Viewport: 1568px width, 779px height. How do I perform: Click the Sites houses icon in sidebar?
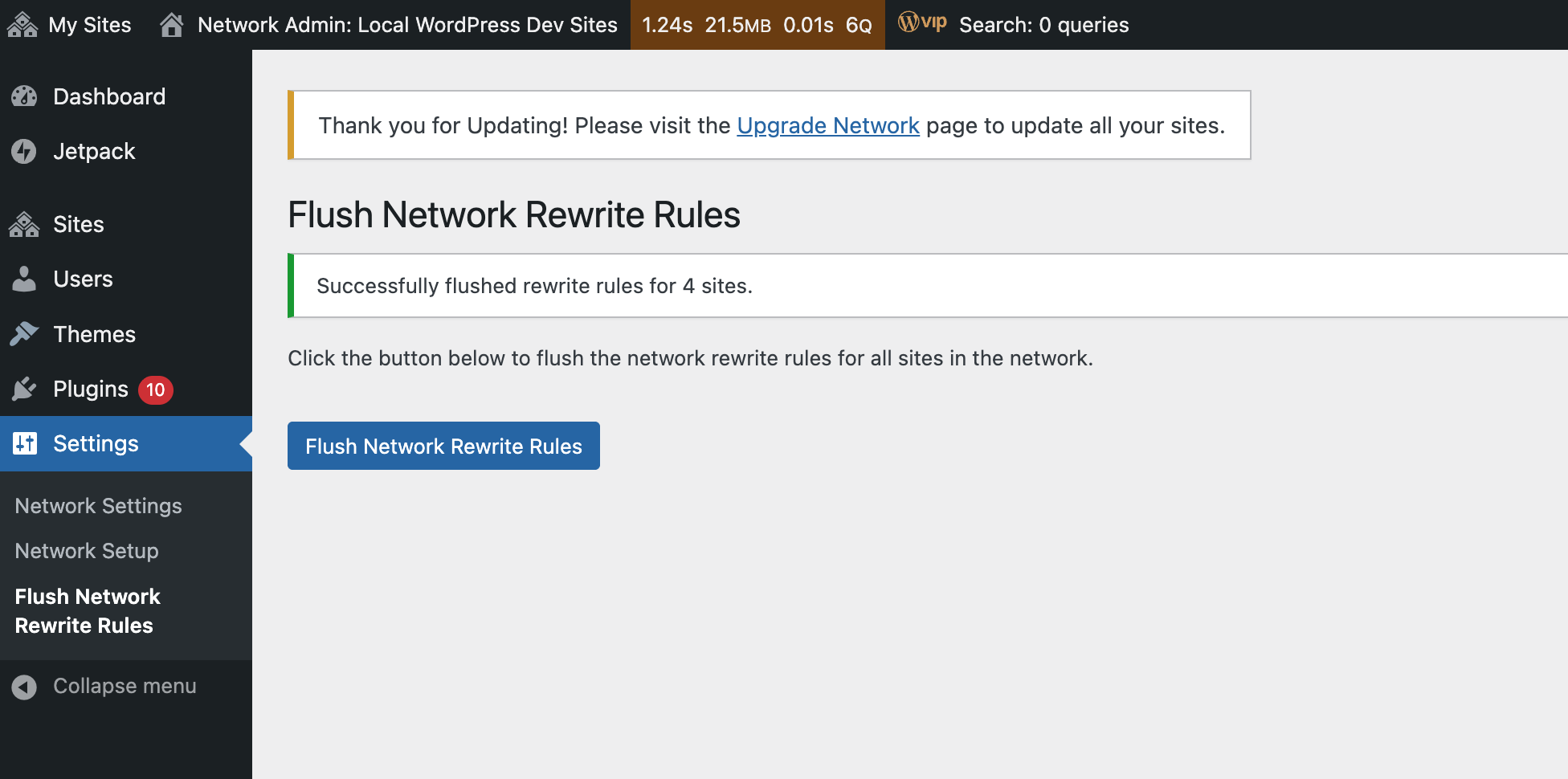(24, 224)
